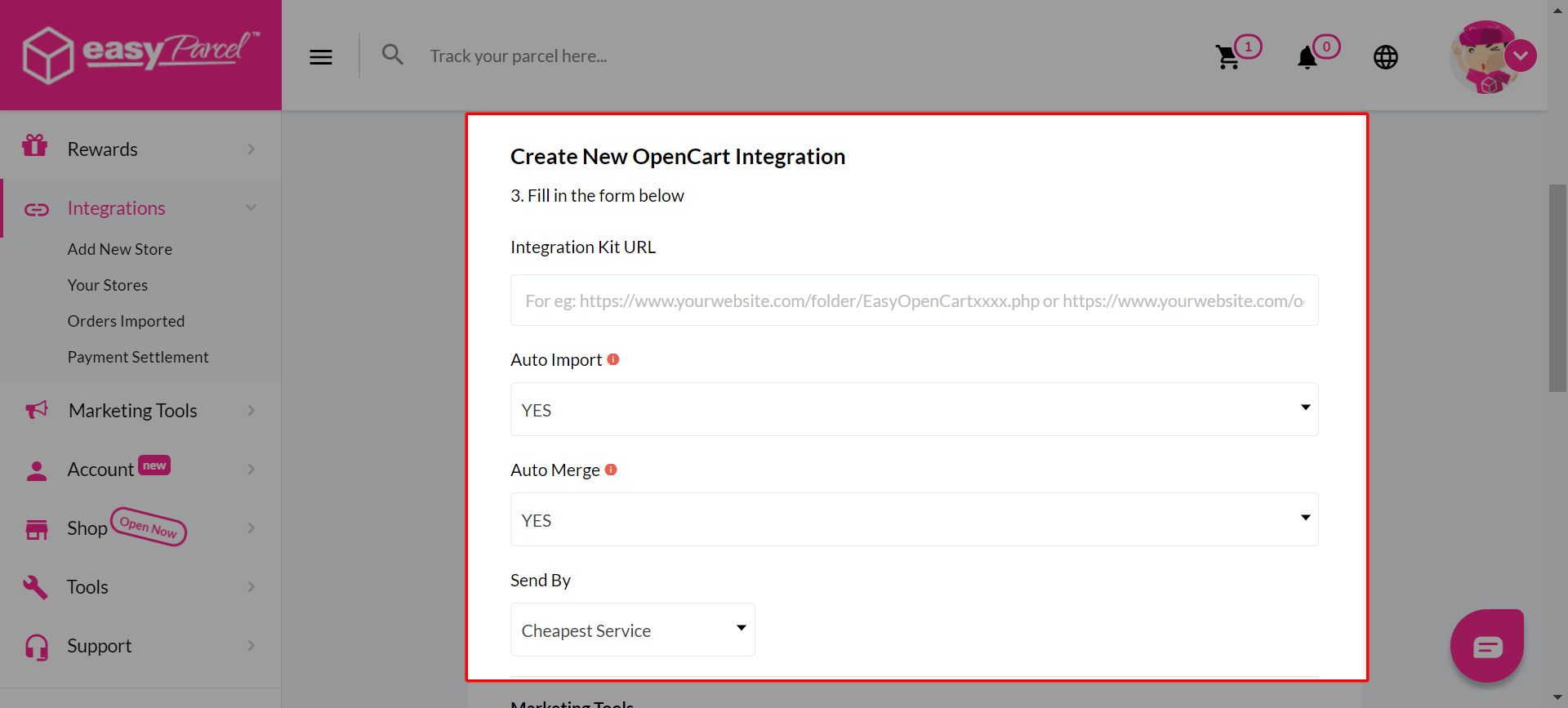Click the language globe icon

pos(1386,57)
